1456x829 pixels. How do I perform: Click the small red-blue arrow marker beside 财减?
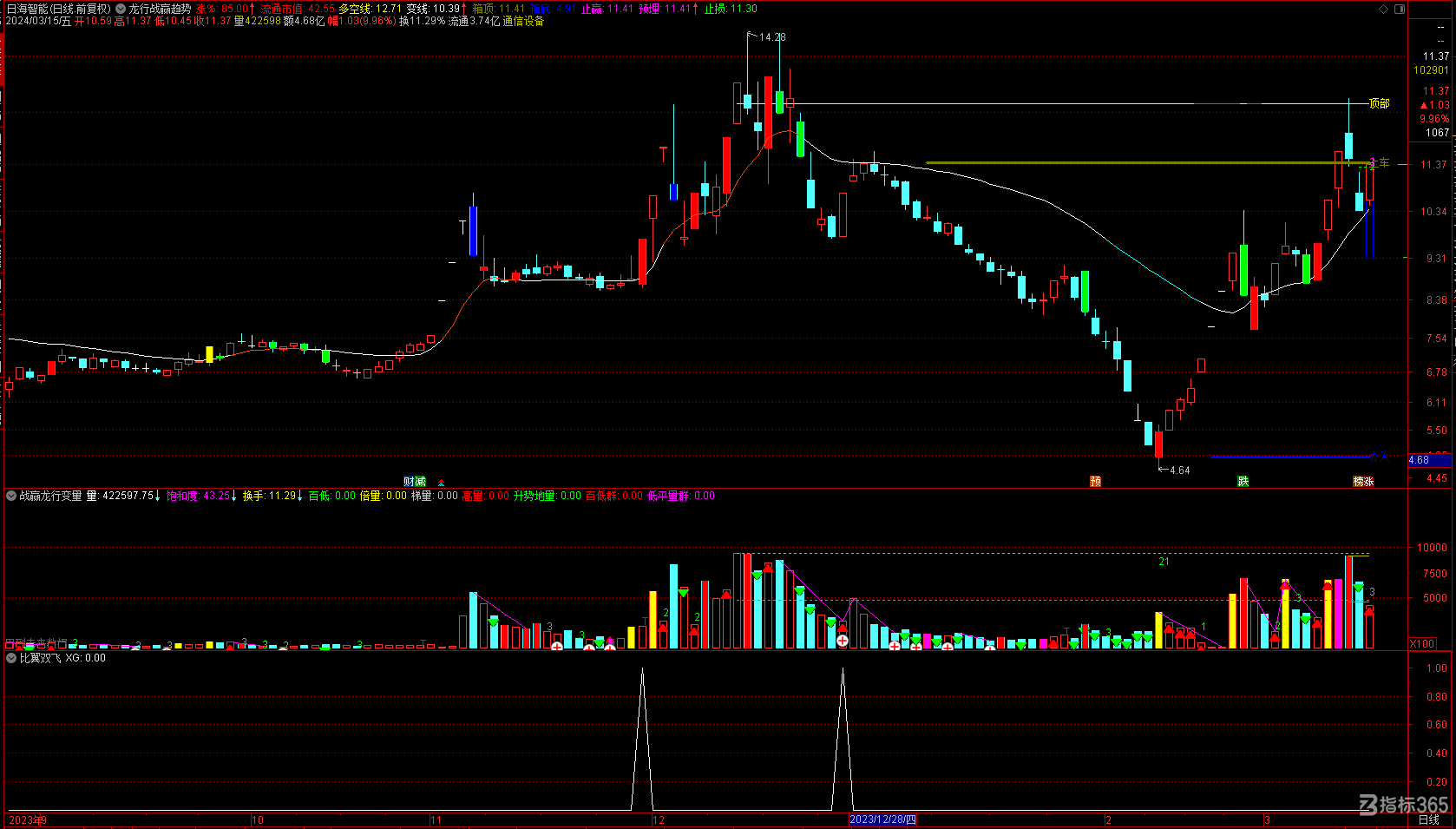pos(442,483)
